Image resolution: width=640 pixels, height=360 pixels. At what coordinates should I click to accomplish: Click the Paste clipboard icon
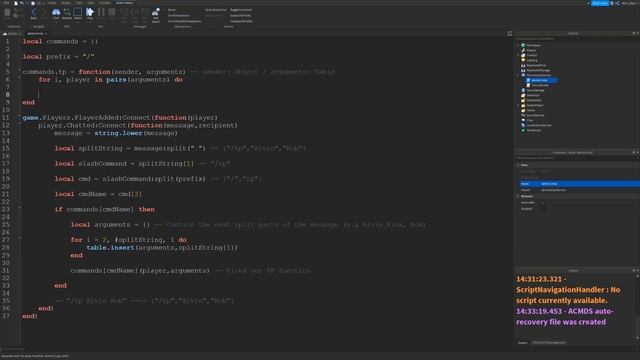pos(7,12)
